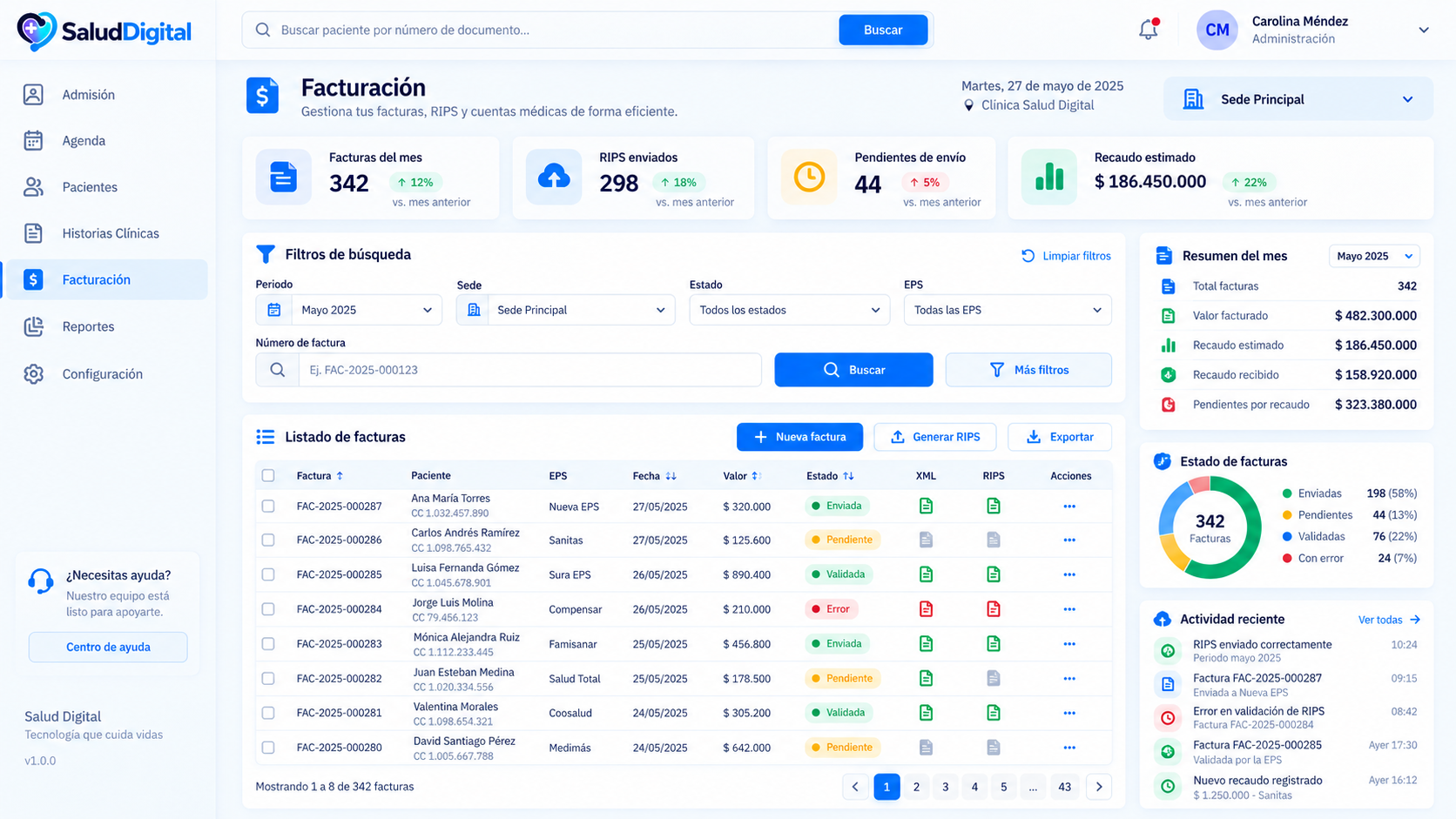Click RIPS document icon for FAC-2025-000283

coord(994,644)
